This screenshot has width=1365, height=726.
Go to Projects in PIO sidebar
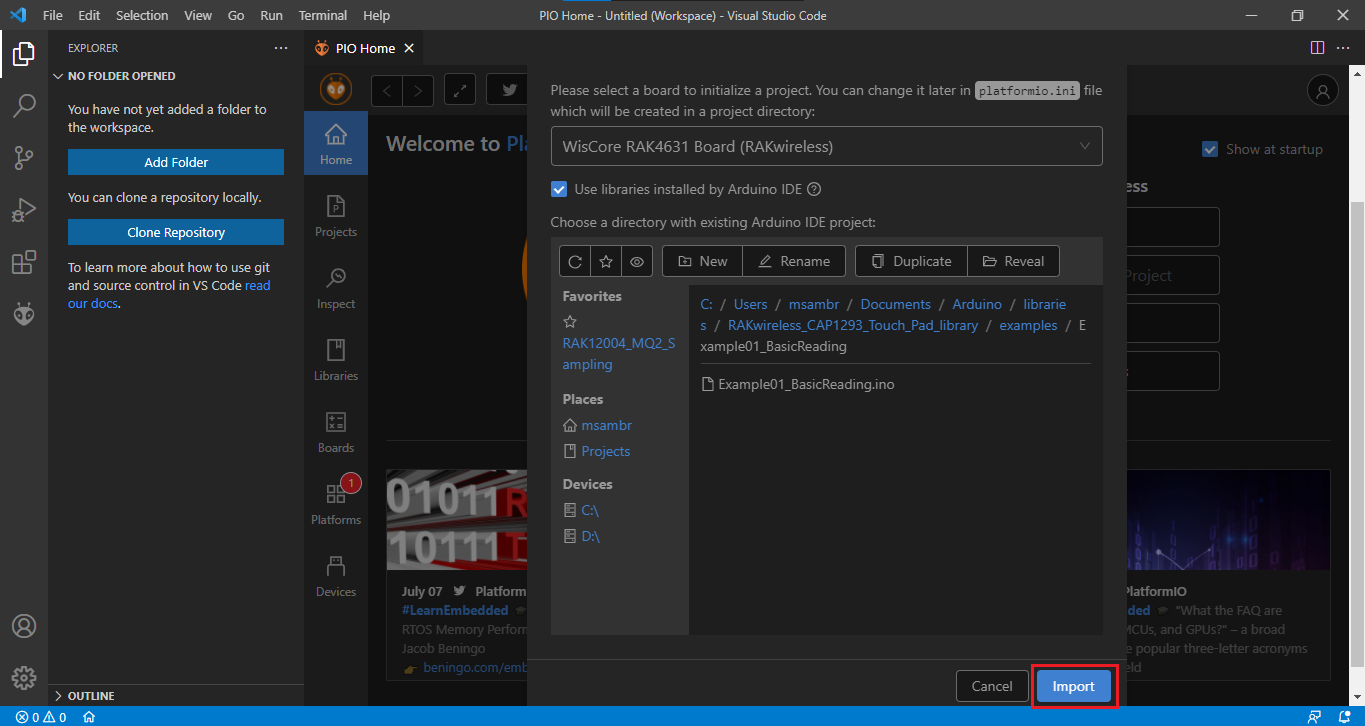click(x=336, y=217)
